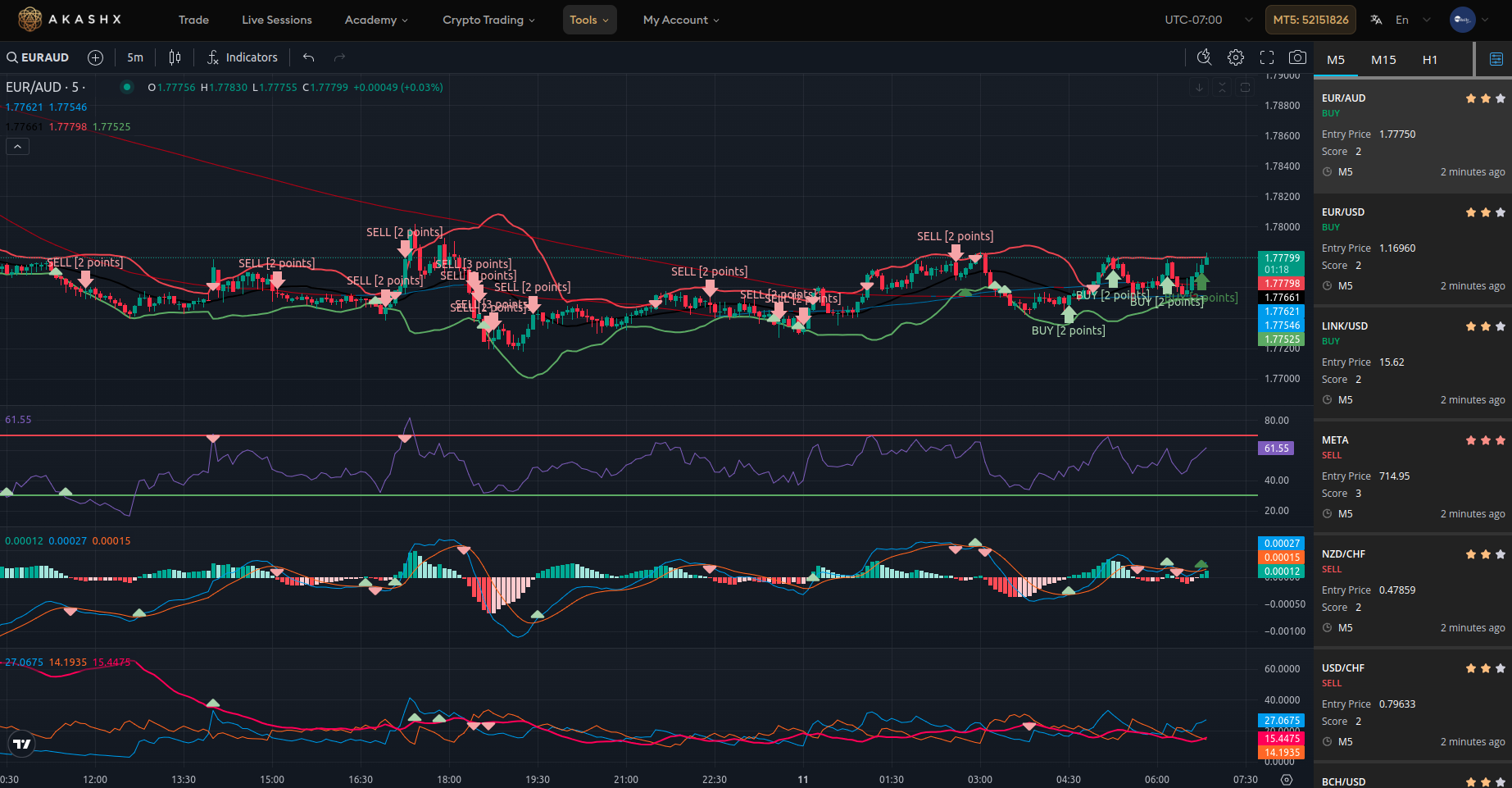
Task: Open the Indicators menu
Action: click(243, 57)
